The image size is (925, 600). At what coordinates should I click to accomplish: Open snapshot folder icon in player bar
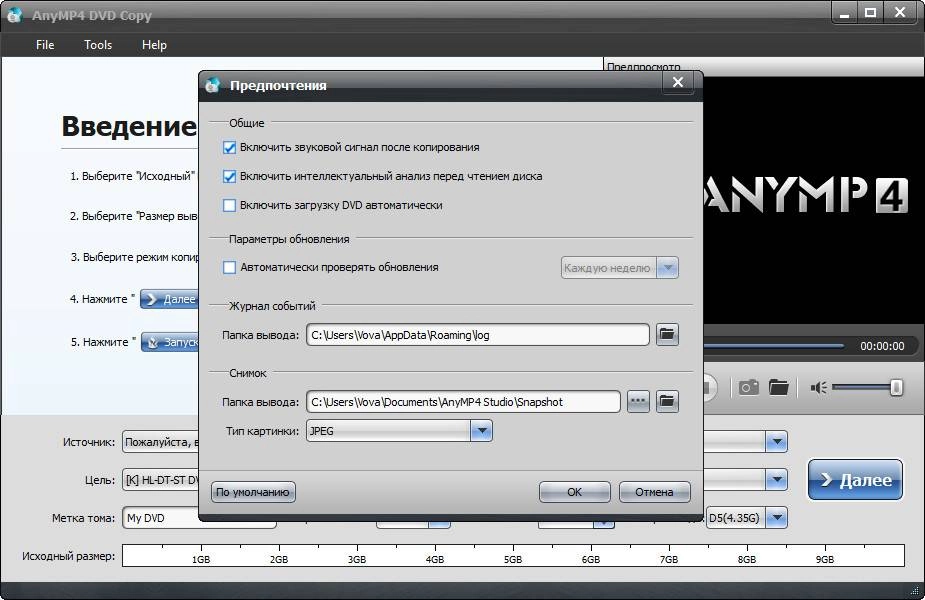point(779,388)
